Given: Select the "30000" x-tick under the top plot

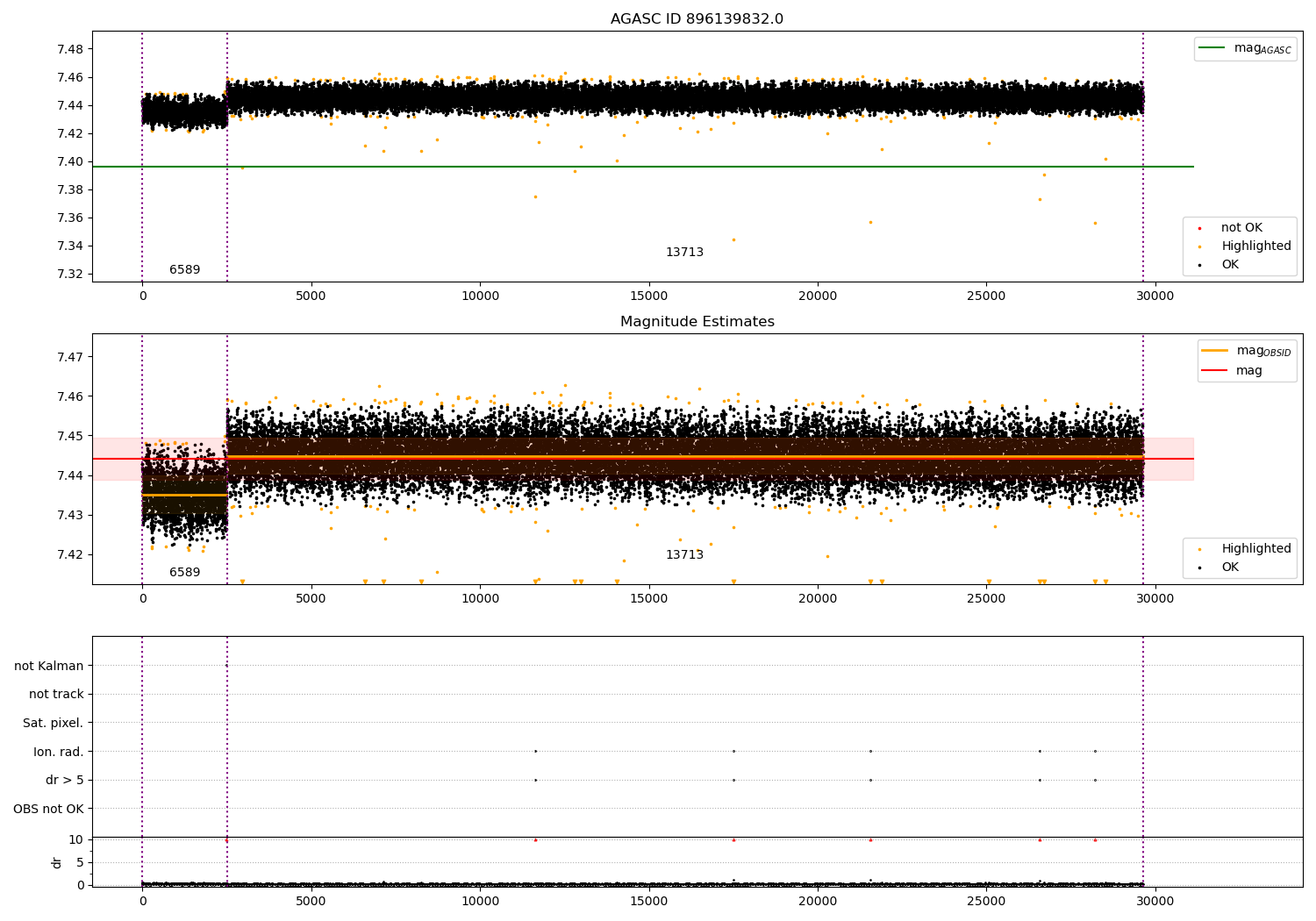Looking at the screenshot, I should (x=1155, y=296).
